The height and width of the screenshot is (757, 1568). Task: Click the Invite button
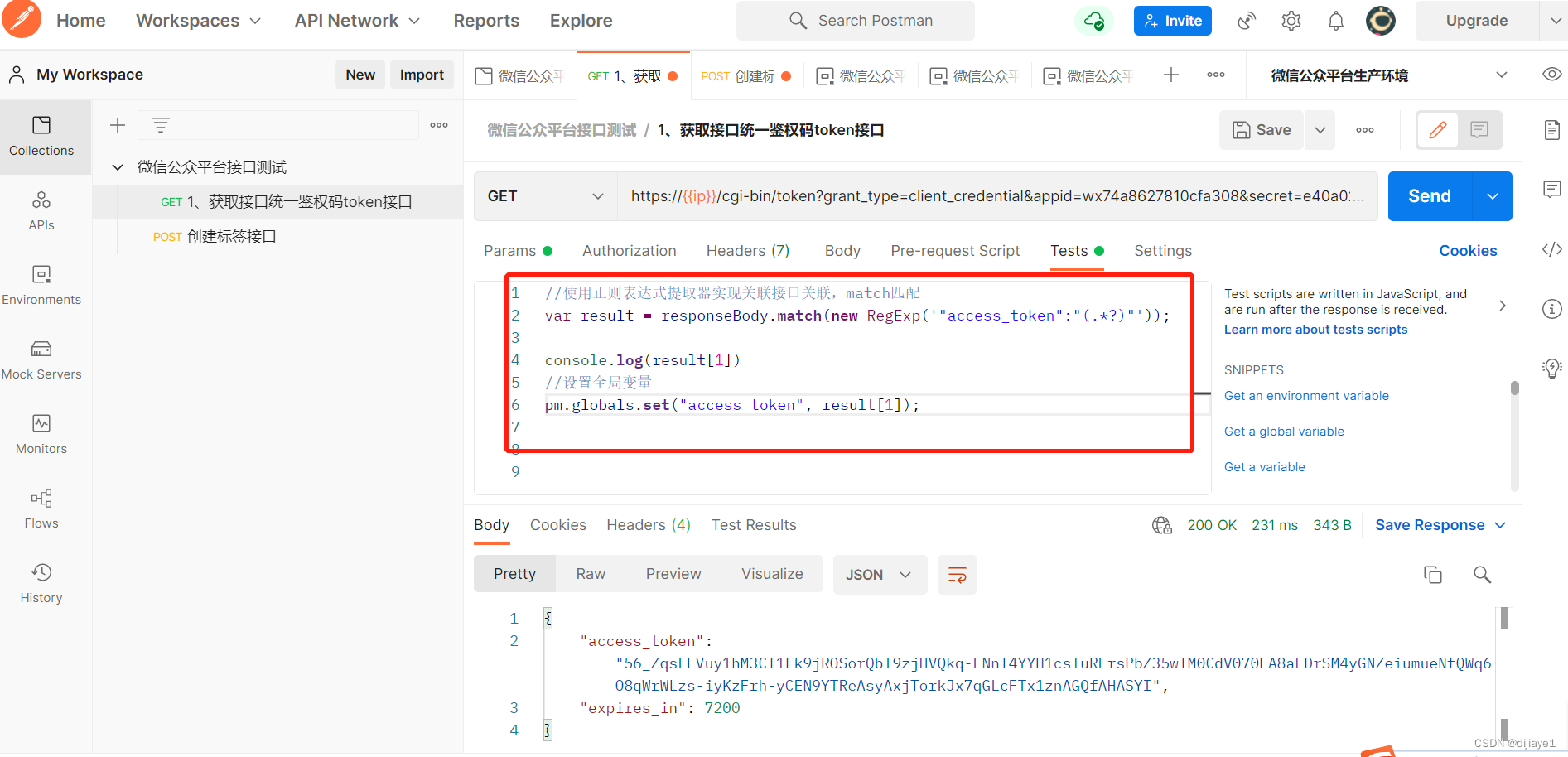click(1173, 21)
